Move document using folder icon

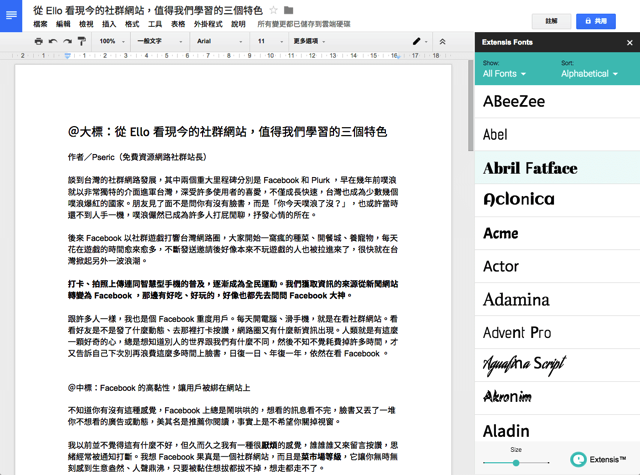[289, 10]
